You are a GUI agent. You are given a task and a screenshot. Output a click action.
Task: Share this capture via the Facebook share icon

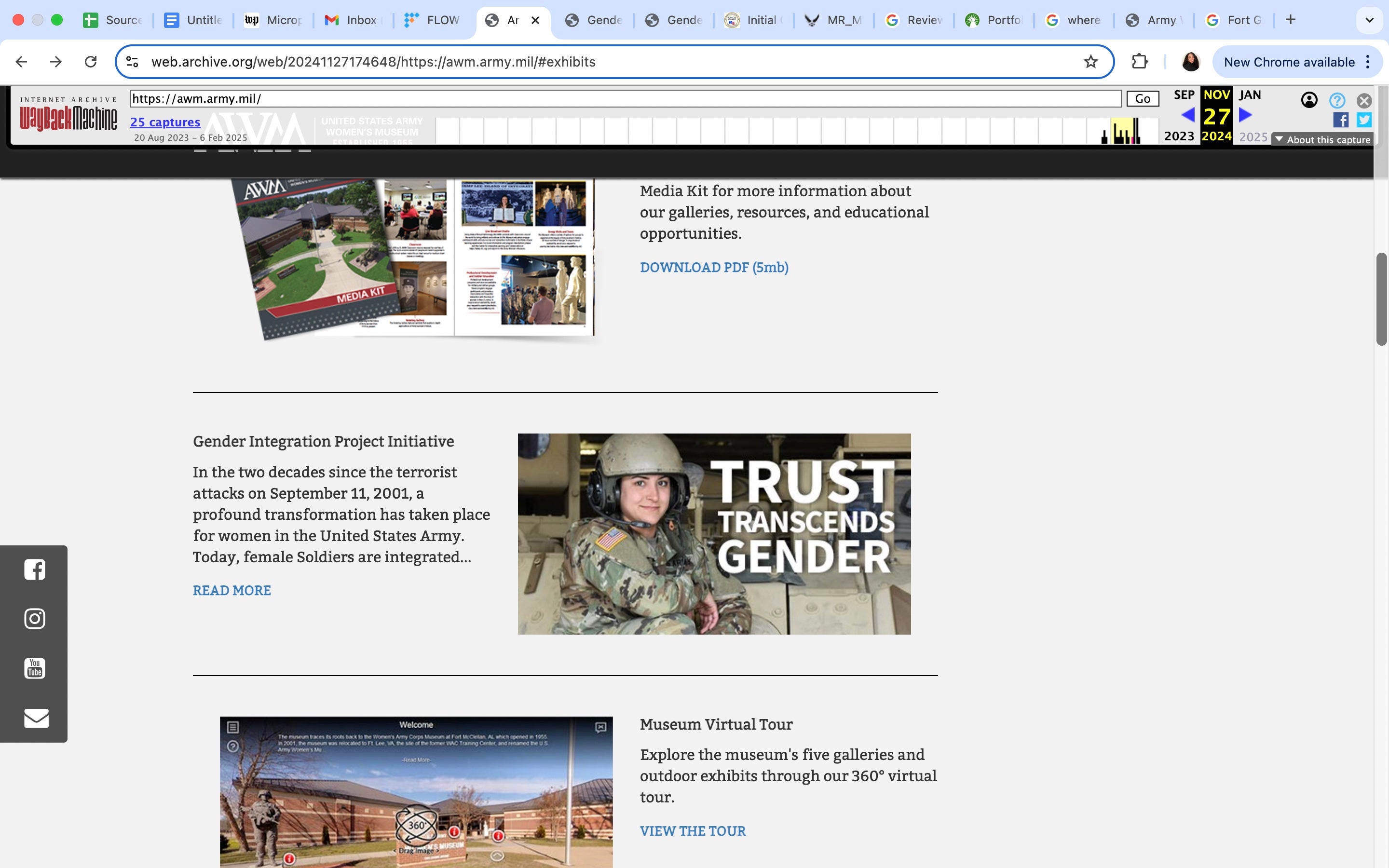tap(1341, 120)
